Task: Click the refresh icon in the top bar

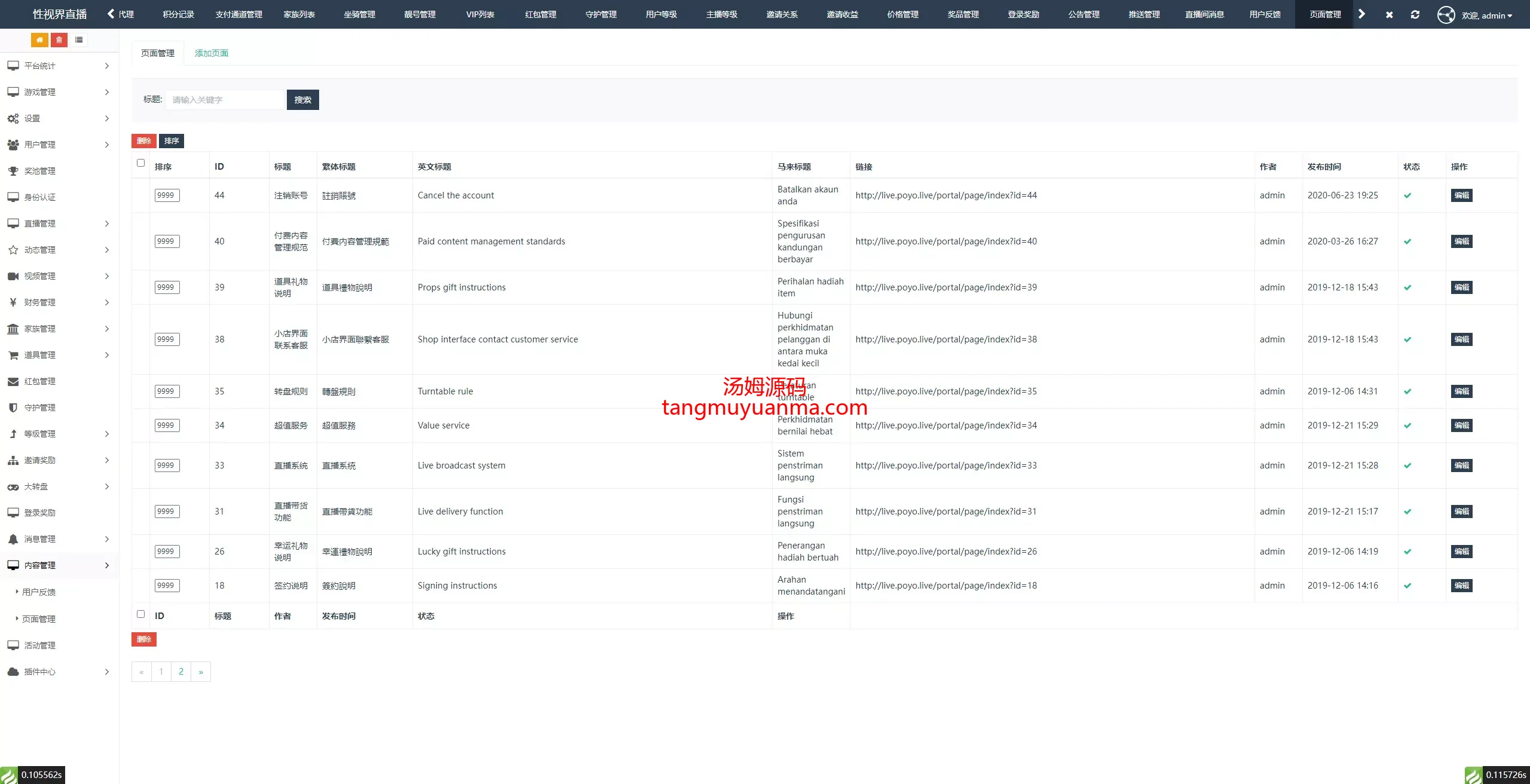Action: [x=1415, y=14]
